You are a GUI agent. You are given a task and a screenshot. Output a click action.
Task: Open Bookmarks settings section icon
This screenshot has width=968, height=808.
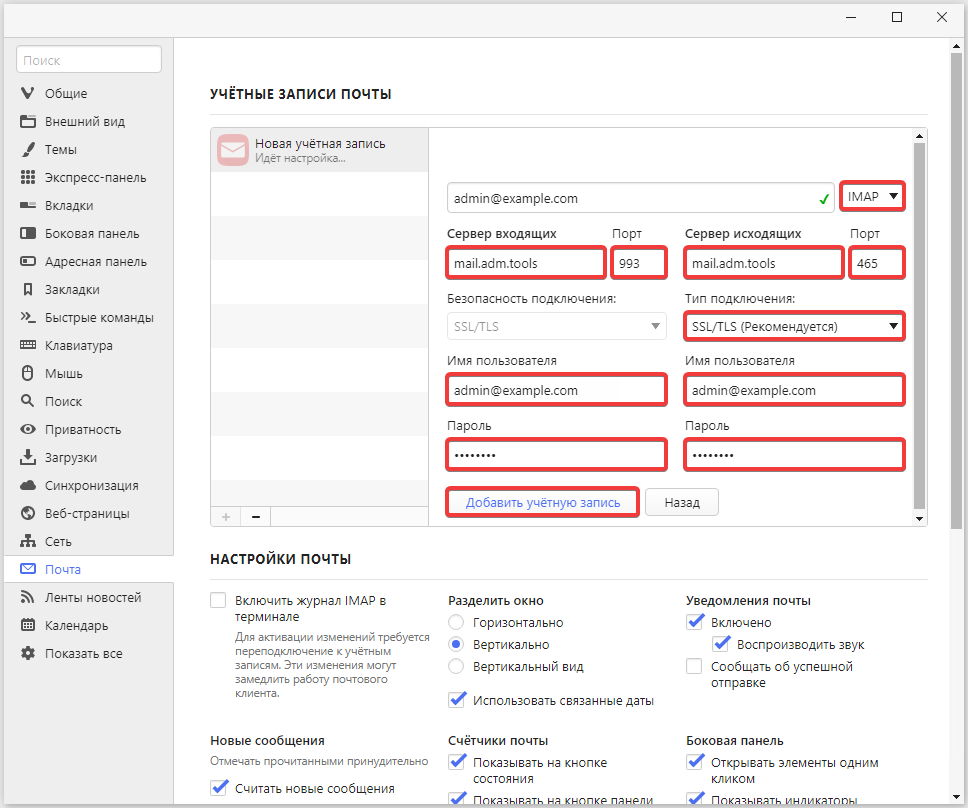[x=28, y=290]
